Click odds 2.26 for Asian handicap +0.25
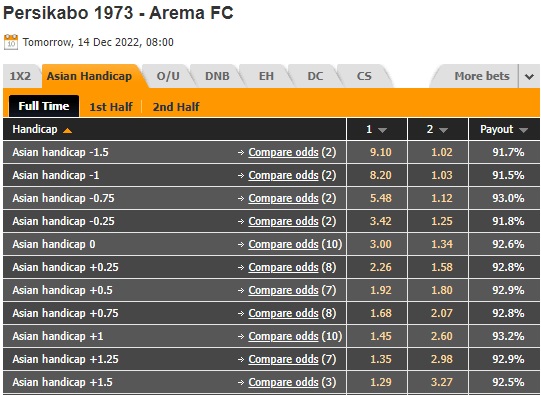Image resolution: width=541 pixels, height=395 pixels. [x=381, y=267]
